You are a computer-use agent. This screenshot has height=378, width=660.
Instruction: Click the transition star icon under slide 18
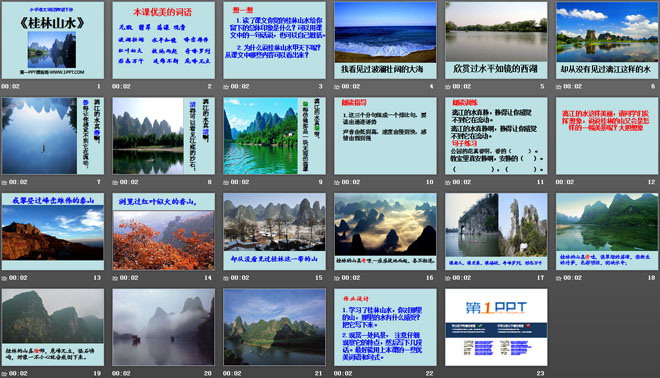point(559,278)
